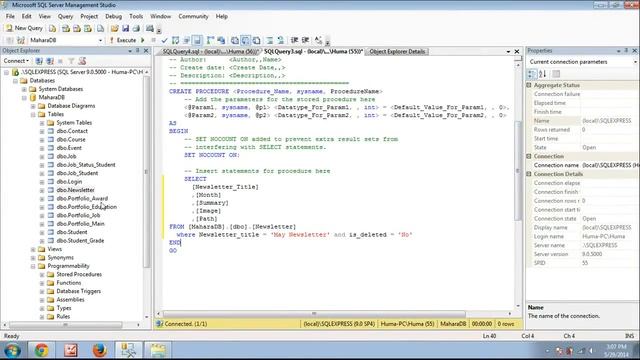Collapse the Tables folder node
The image size is (640, 360).
(33, 114)
